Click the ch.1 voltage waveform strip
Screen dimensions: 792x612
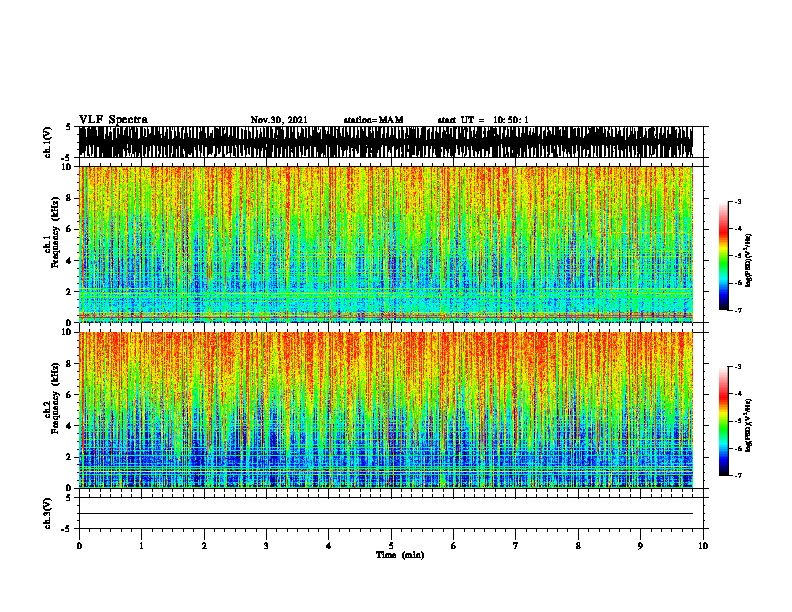coord(386,142)
